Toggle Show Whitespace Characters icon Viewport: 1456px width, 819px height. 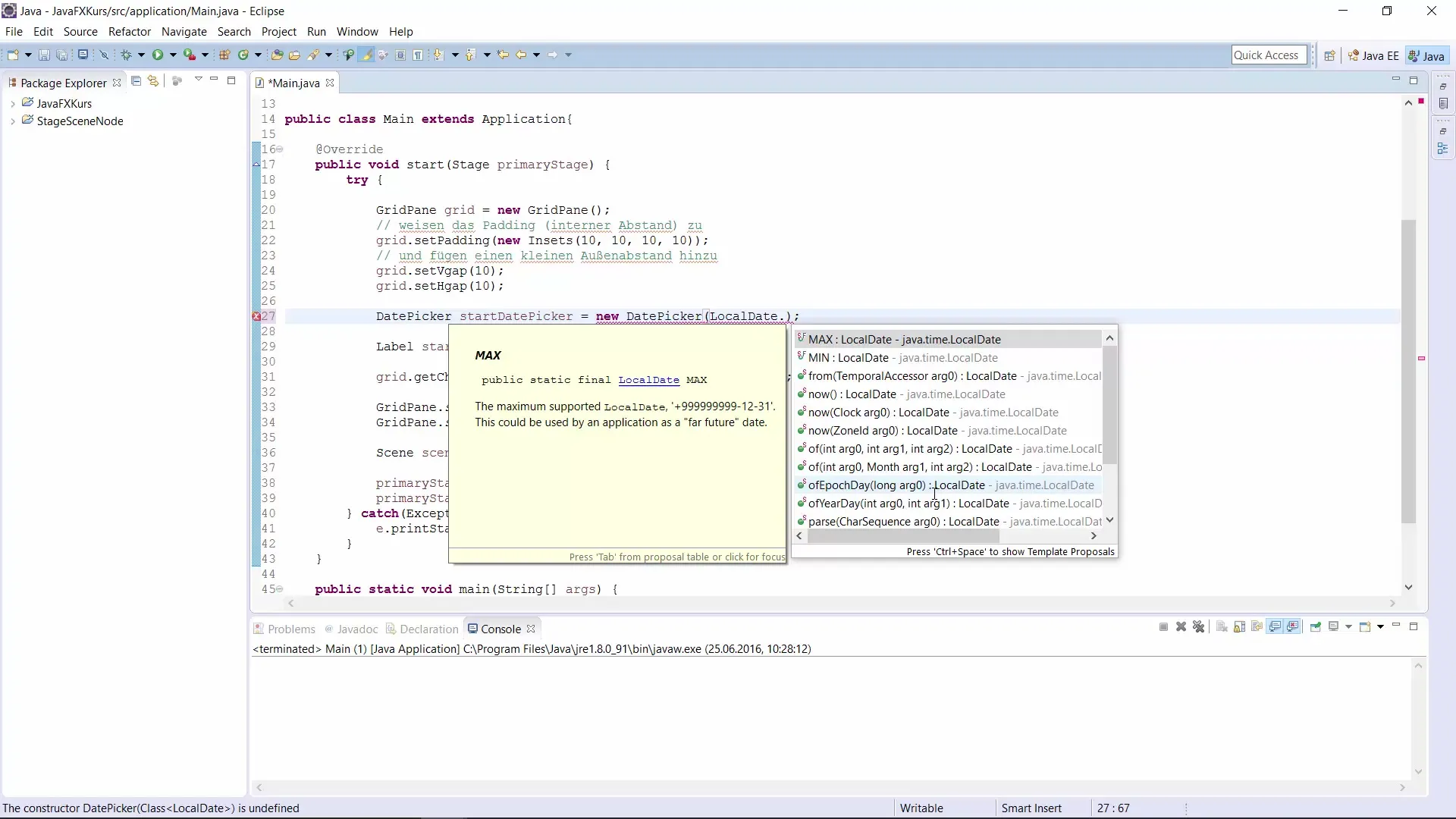pyautogui.click(x=418, y=55)
